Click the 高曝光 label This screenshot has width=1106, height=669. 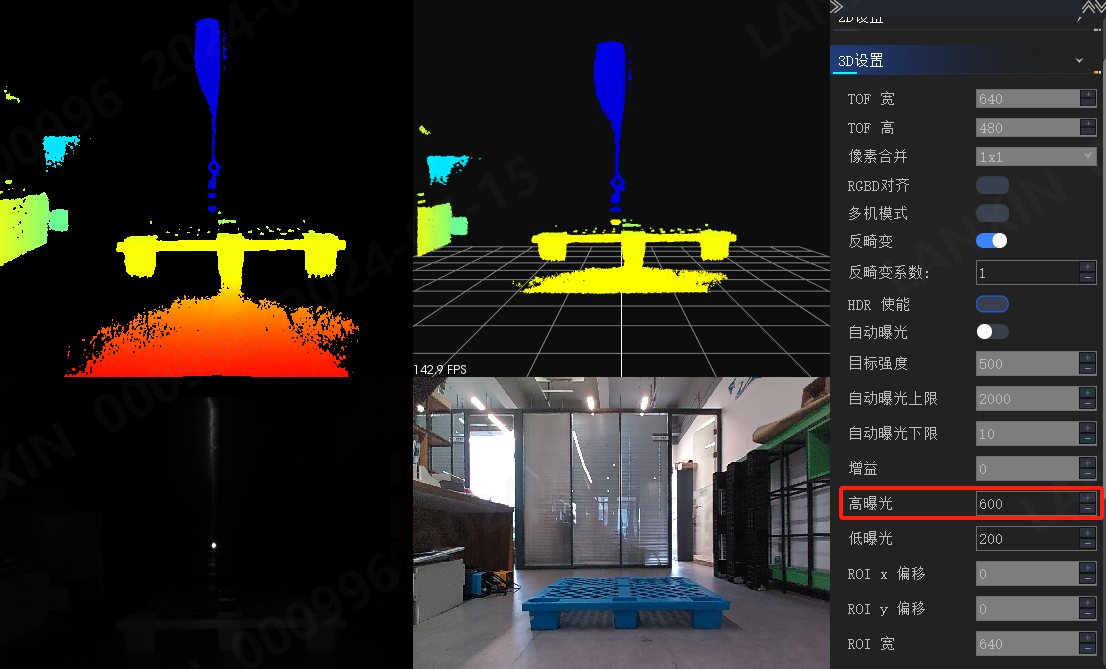click(870, 503)
